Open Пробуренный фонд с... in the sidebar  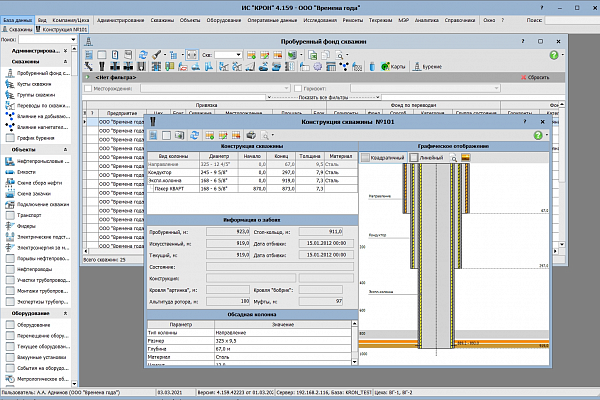click(38, 73)
